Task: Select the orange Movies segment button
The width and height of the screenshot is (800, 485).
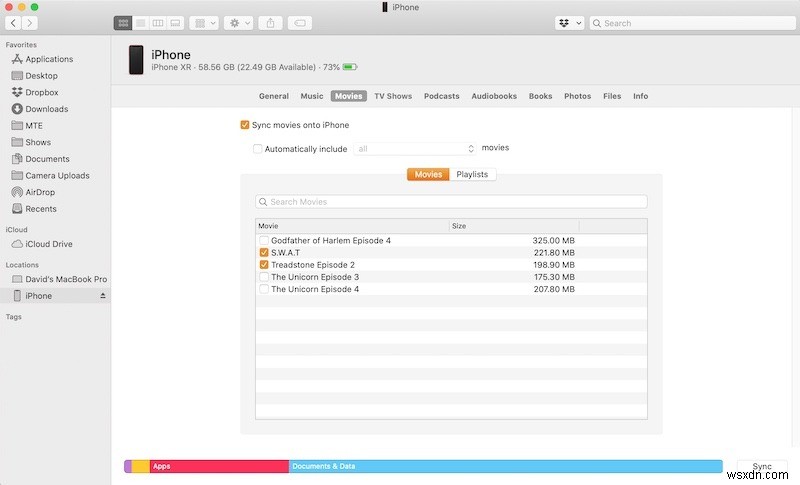Action: [x=428, y=174]
